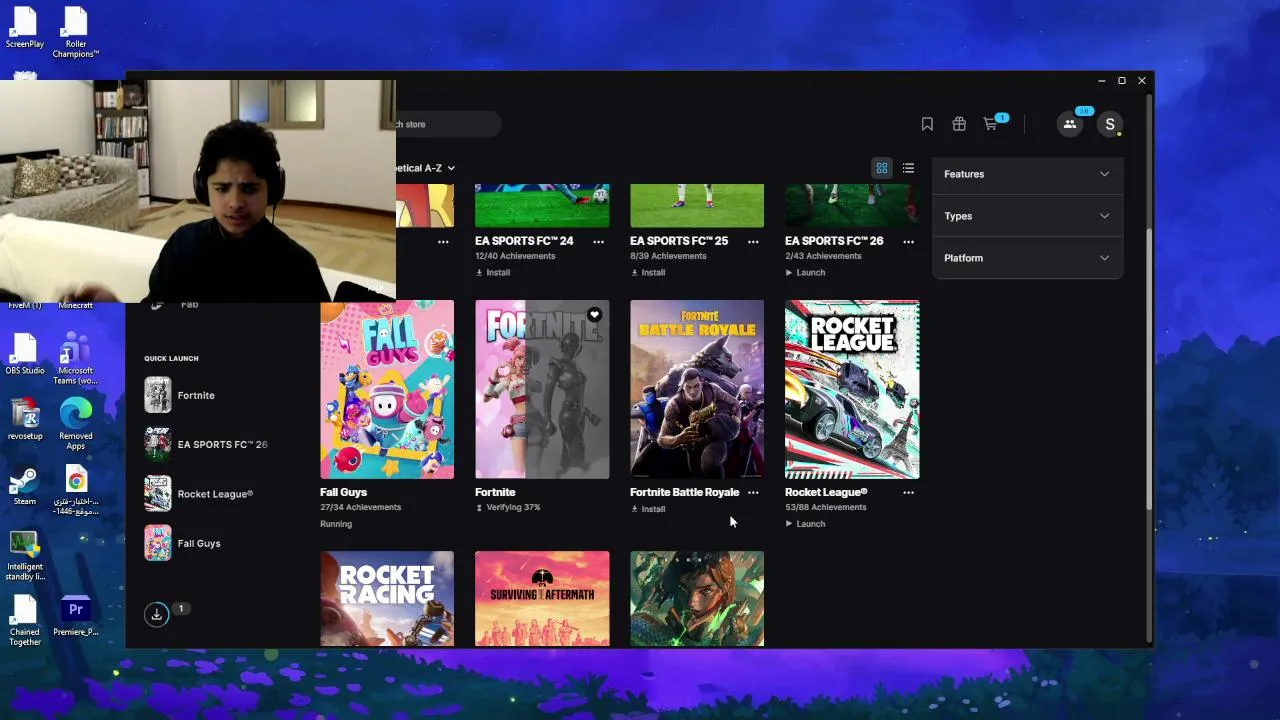
Task: Click Fall Guys Quick Launch icon
Action: [x=158, y=543]
